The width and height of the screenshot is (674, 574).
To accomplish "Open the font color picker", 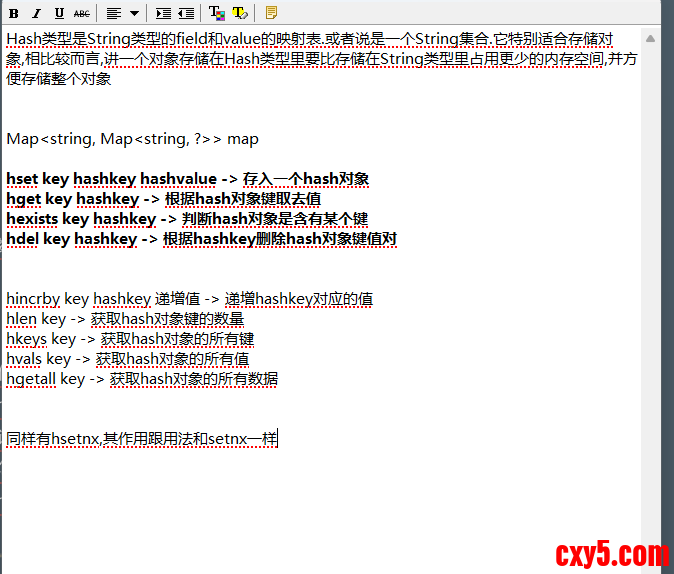I will (x=217, y=13).
